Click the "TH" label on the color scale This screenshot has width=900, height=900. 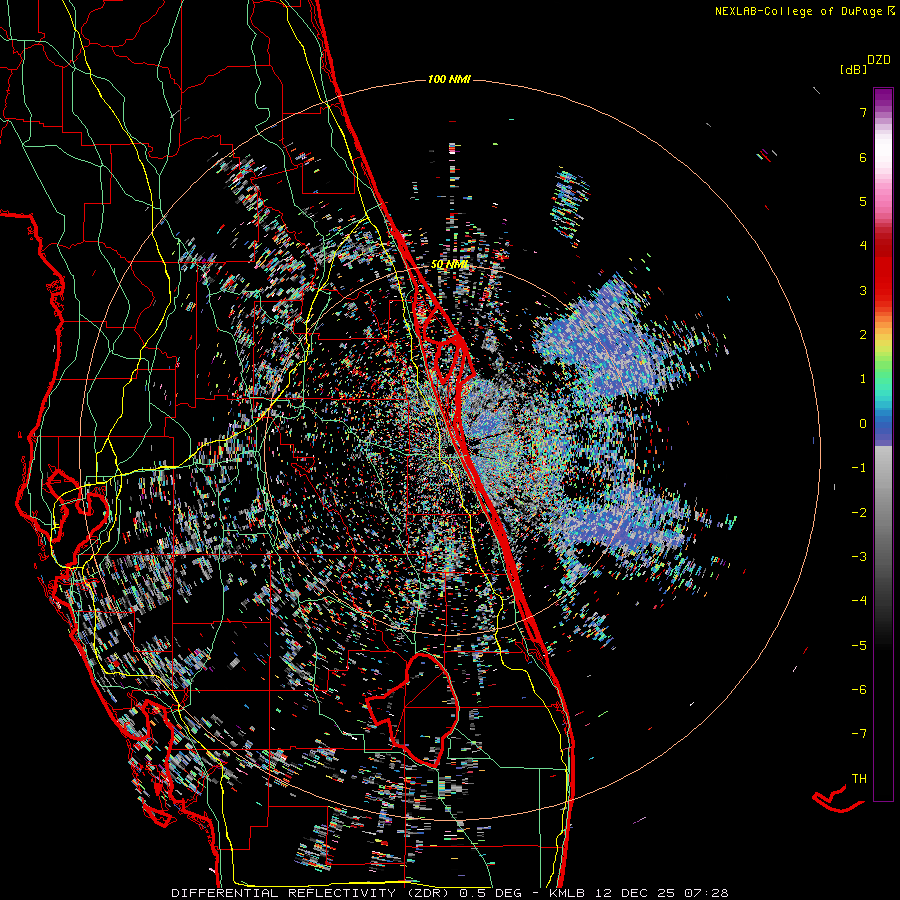(859, 779)
